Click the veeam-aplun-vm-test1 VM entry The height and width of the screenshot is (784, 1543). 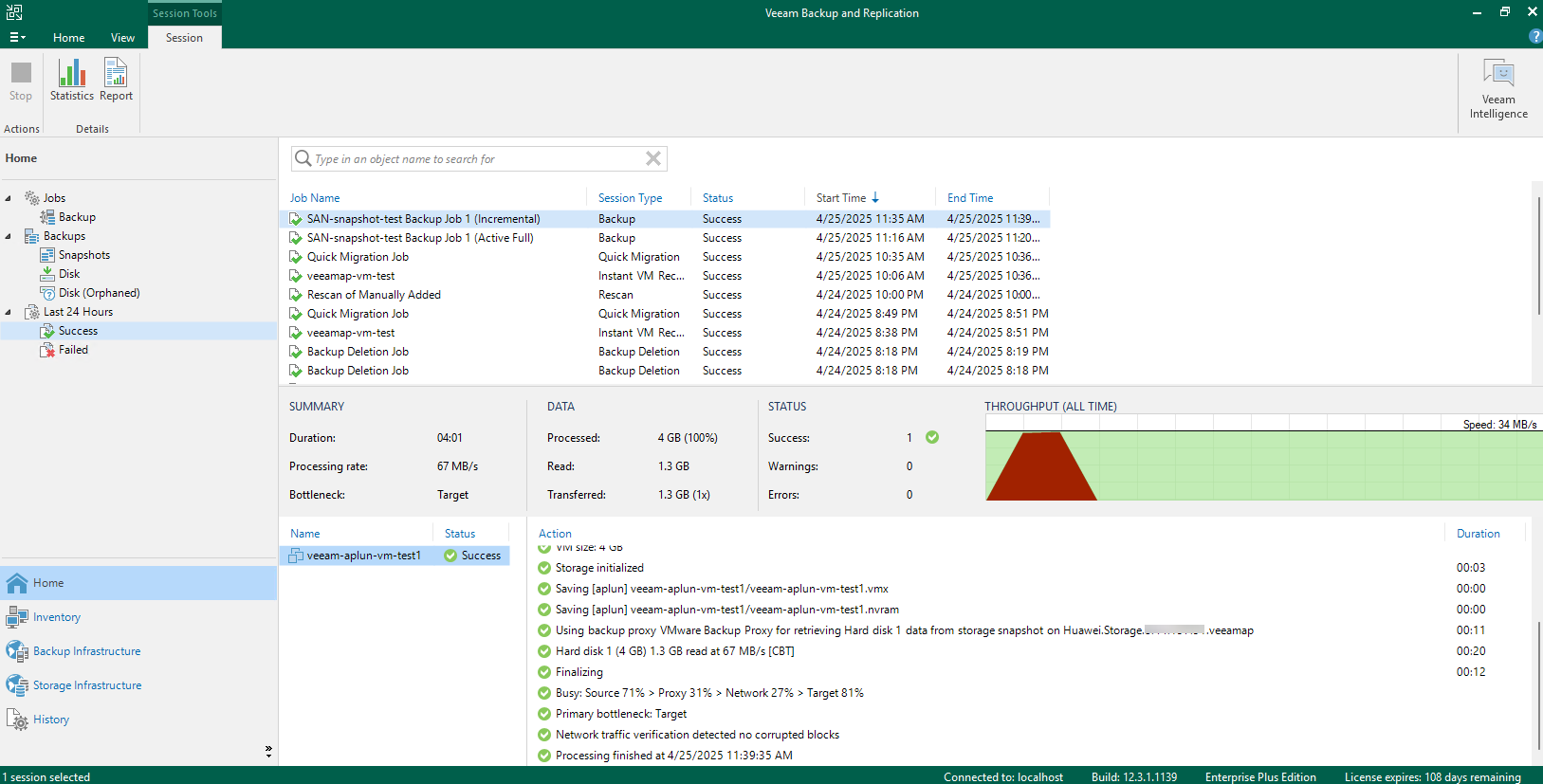[363, 556]
